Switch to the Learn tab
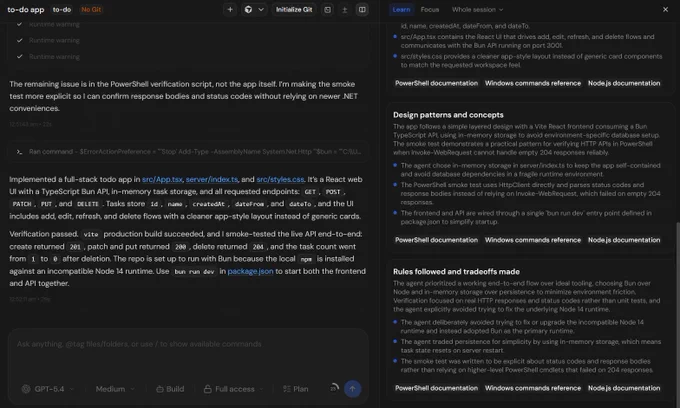This screenshot has height=408, width=680. pyautogui.click(x=401, y=10)
